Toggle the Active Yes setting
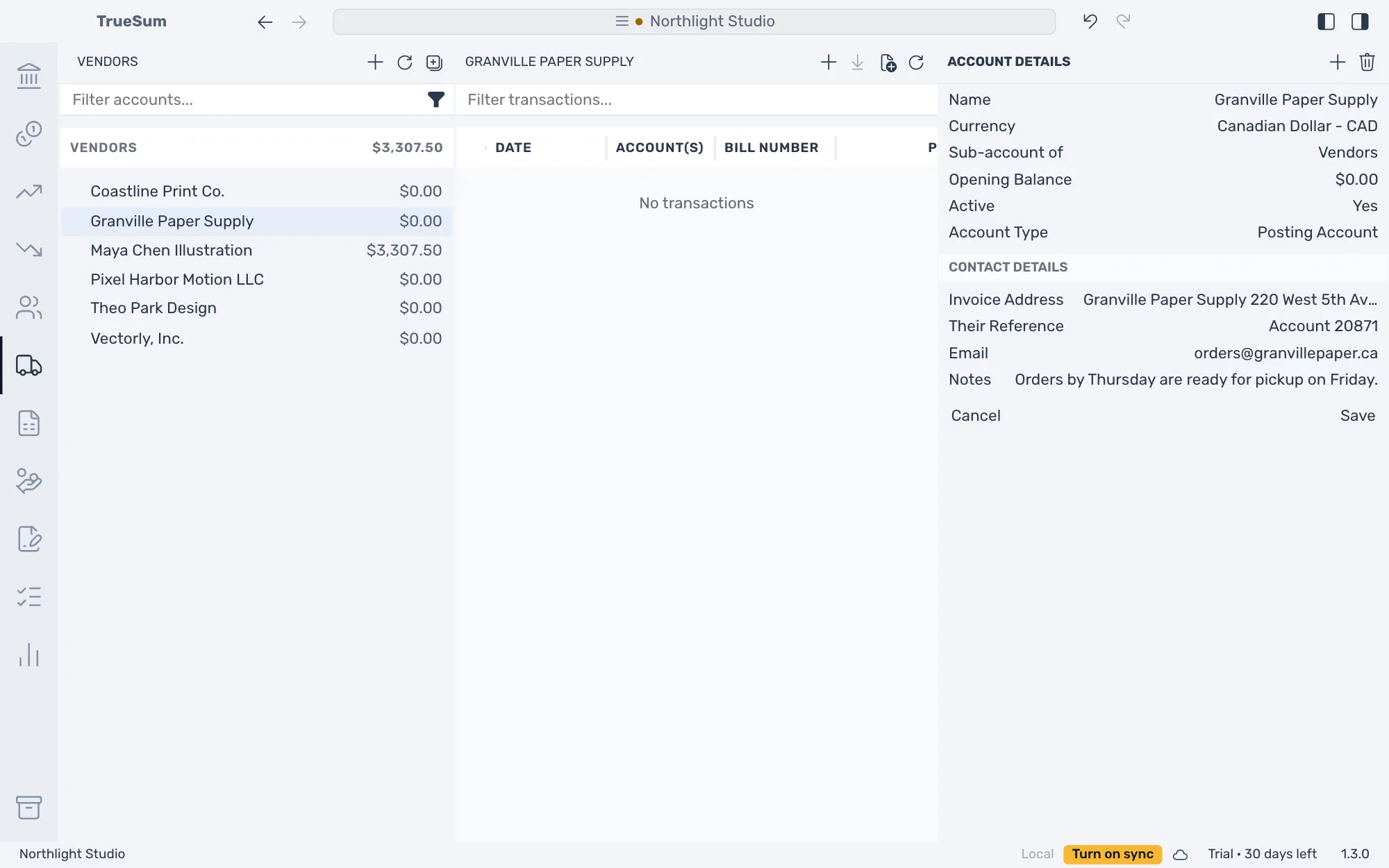 point(1365,206)
